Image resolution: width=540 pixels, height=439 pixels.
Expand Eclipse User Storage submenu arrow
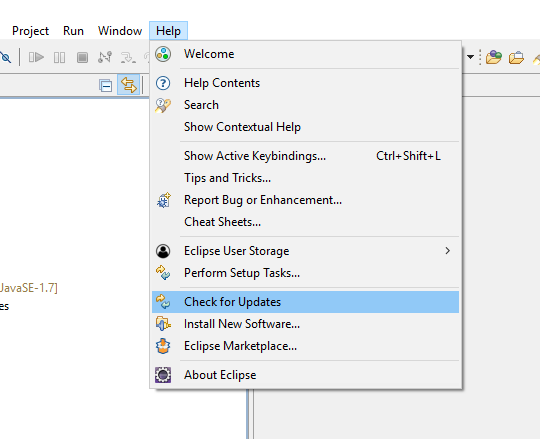point(447,251)
